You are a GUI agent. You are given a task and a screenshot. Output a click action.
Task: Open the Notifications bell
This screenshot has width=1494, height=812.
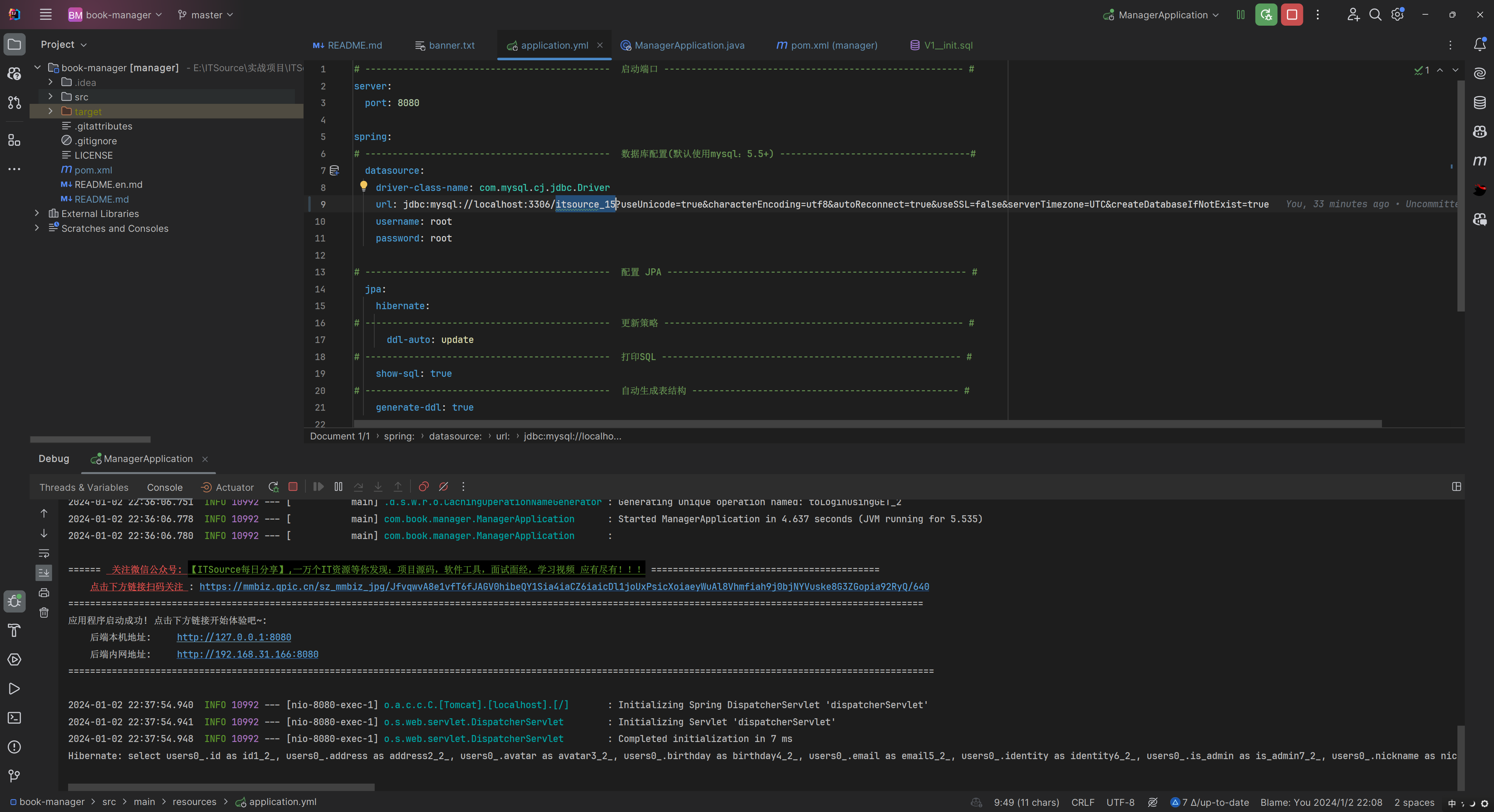pos(1480,45)
